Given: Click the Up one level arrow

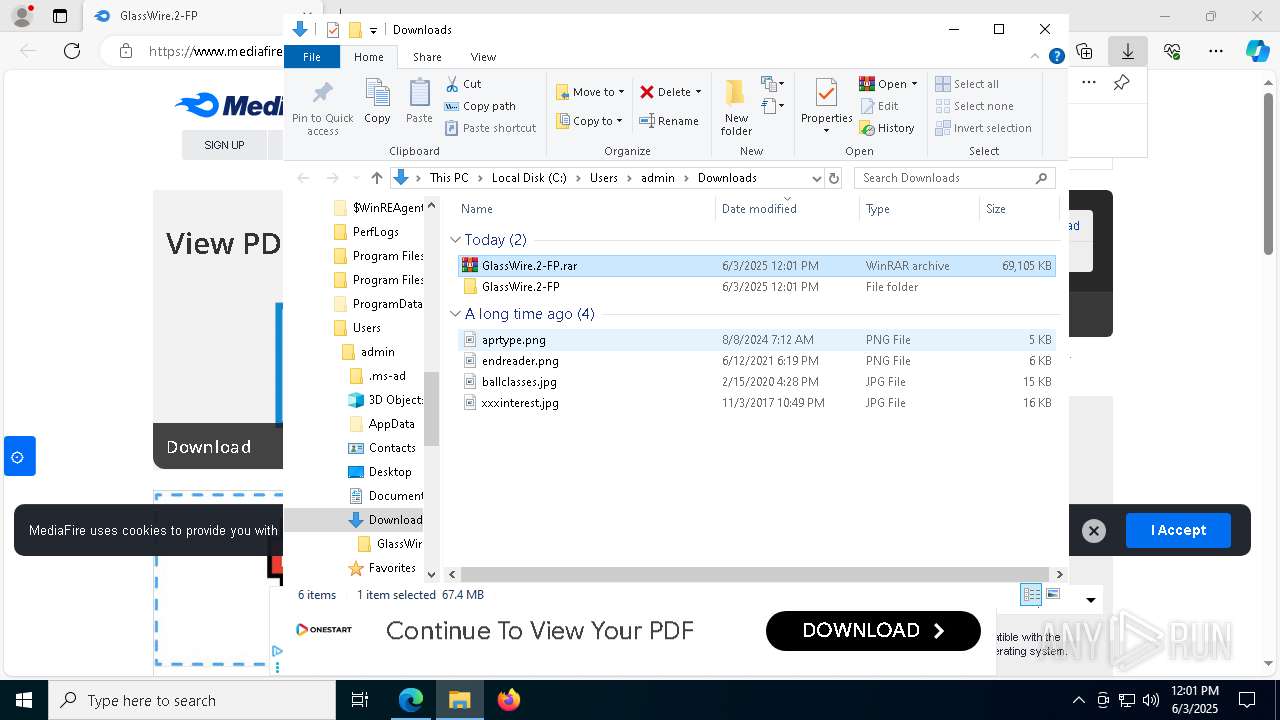Looking at the screenshot, I should click(376, 178).
